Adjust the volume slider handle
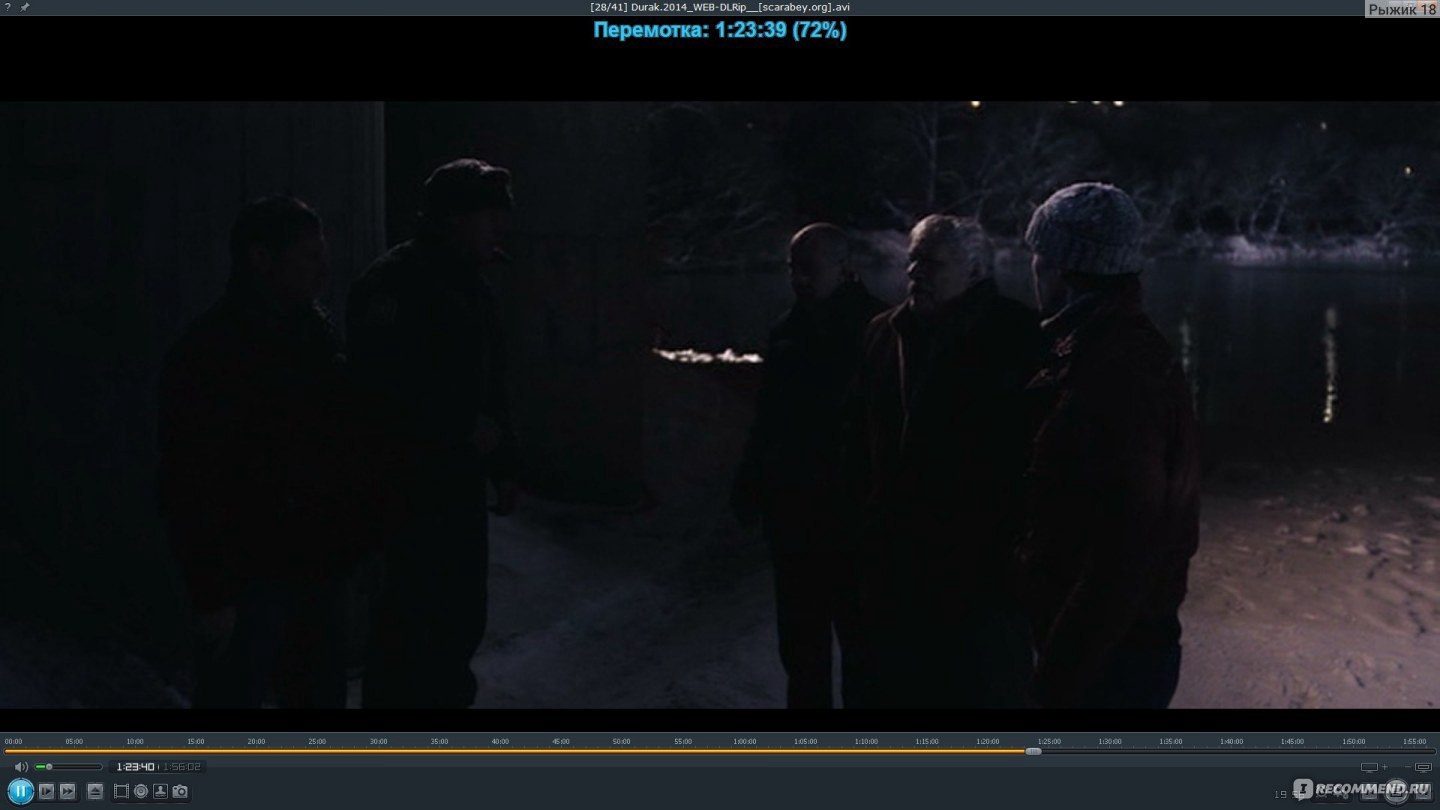Image resolution: width=1440 pixels, height=810 pixels. click(49, 767)
